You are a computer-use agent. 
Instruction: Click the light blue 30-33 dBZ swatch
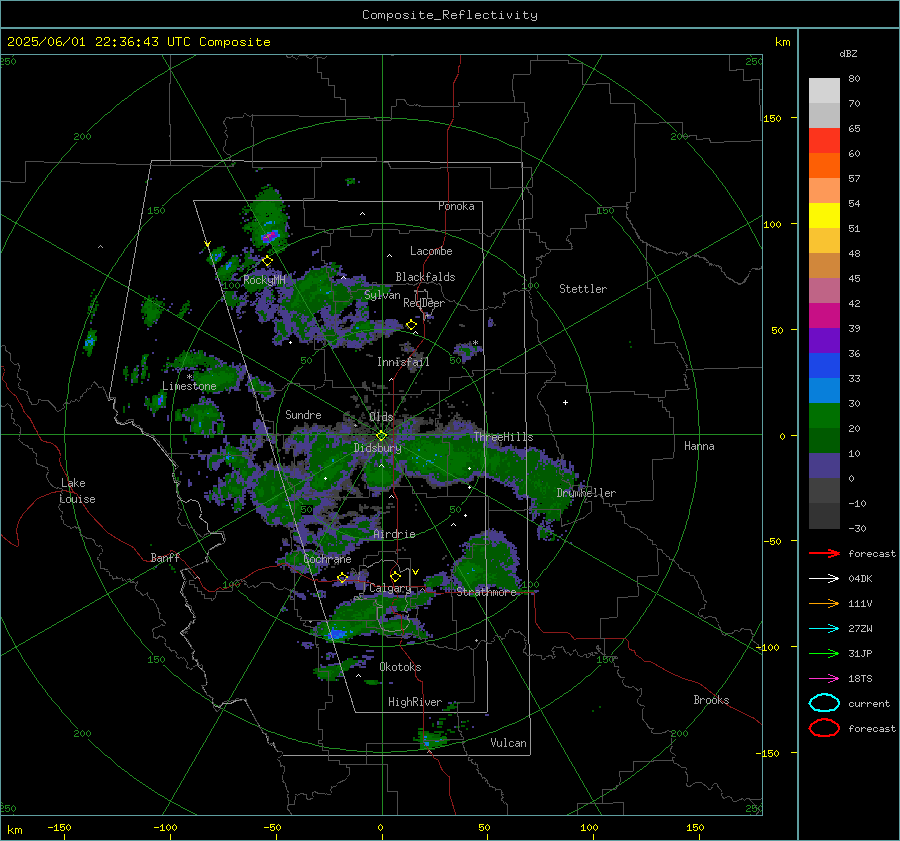[x=824, y=390]
